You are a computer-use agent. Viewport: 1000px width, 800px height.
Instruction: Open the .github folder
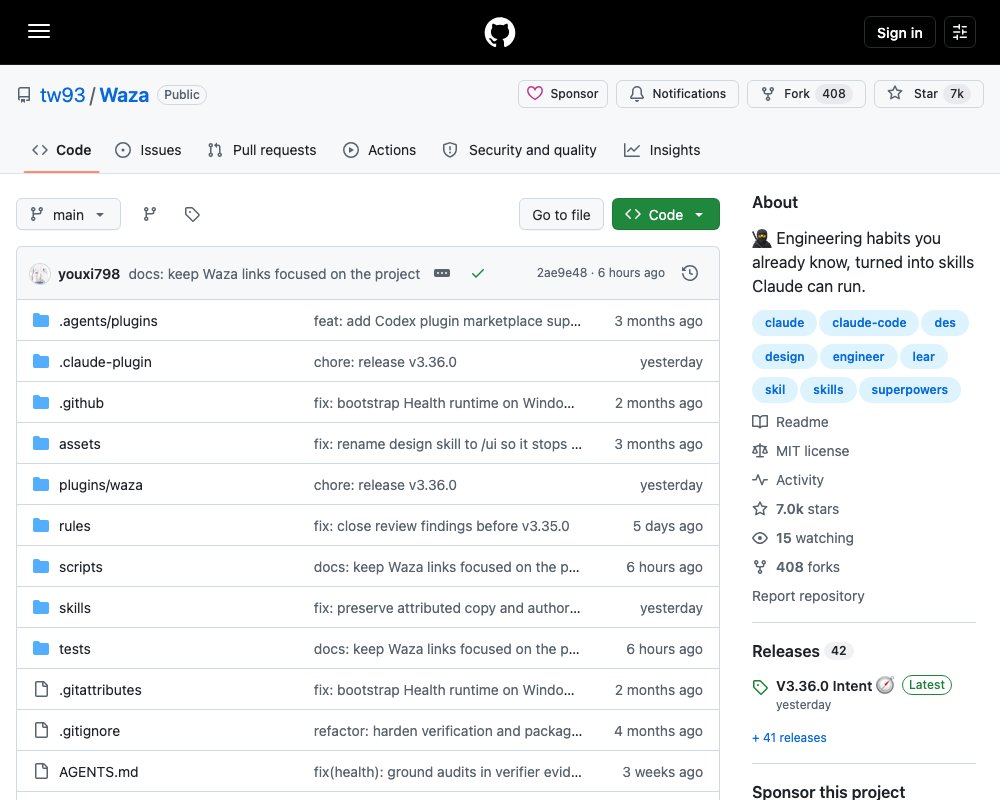(82, 403)
